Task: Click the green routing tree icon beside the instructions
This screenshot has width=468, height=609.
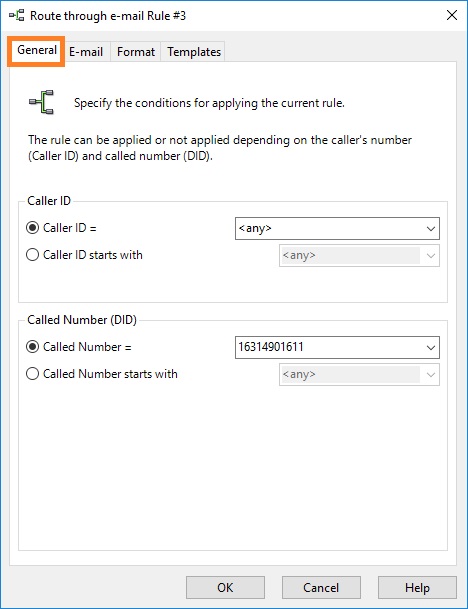Action: 42,102
